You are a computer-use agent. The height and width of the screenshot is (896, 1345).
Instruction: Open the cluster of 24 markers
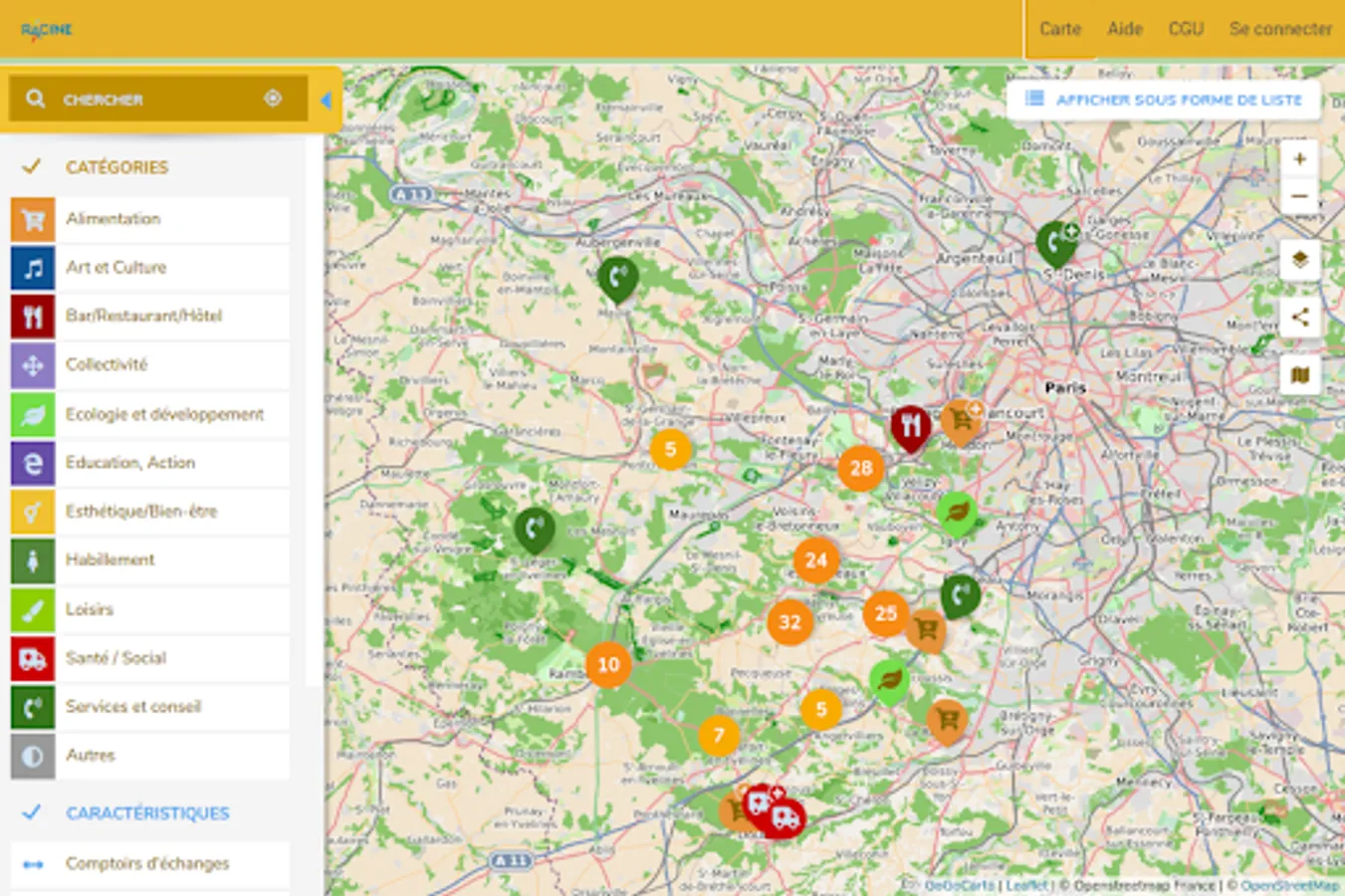pyautogui.click(x=816, y=560)
